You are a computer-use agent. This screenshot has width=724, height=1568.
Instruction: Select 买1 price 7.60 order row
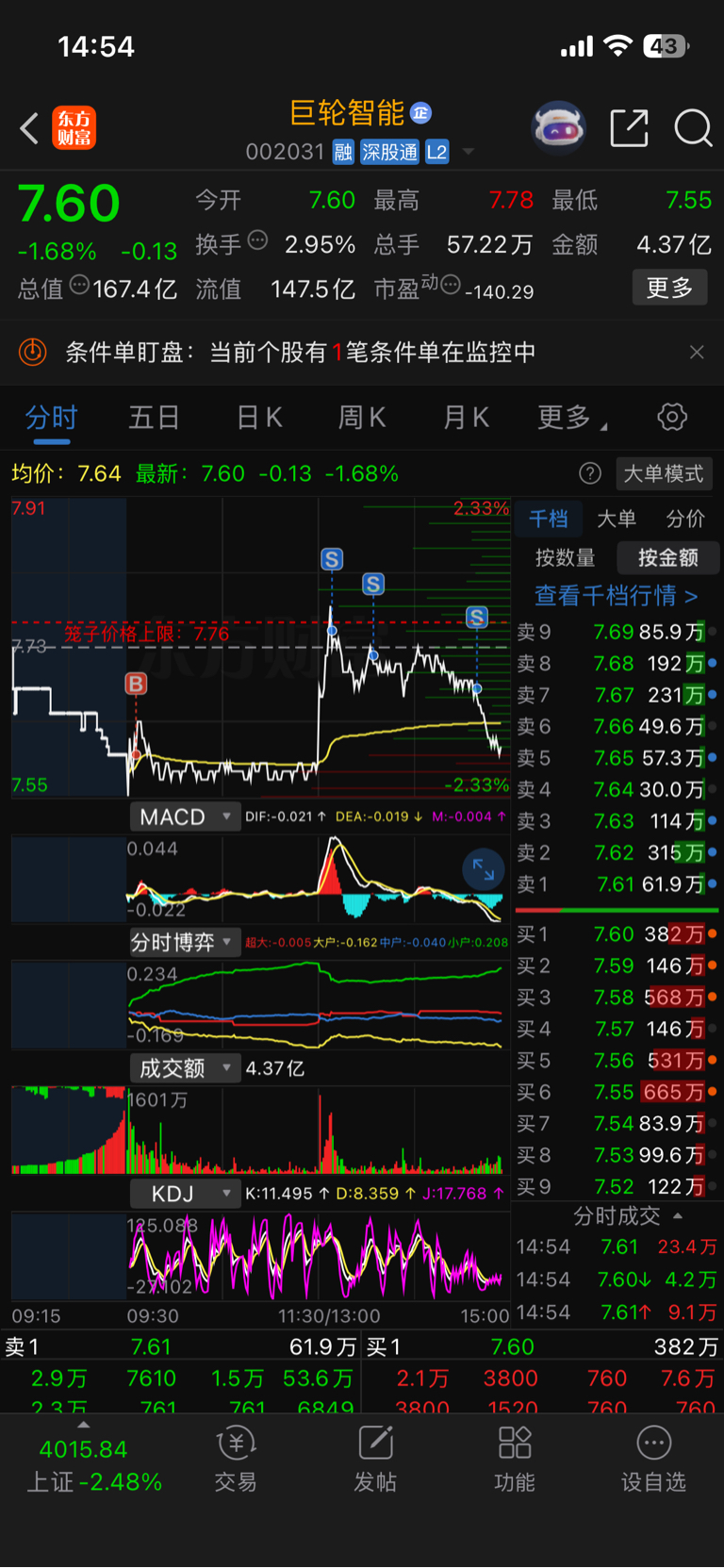[617, 934]
